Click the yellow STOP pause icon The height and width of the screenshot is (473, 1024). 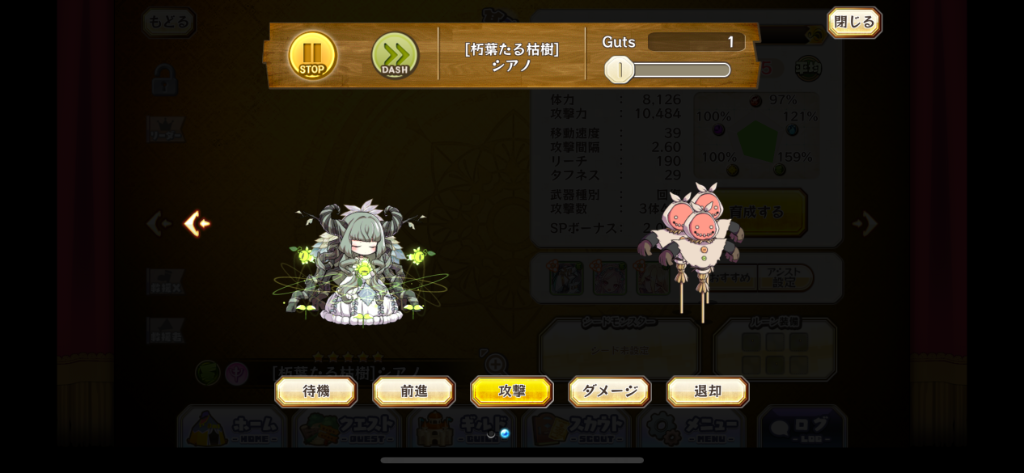coord(312,56)
